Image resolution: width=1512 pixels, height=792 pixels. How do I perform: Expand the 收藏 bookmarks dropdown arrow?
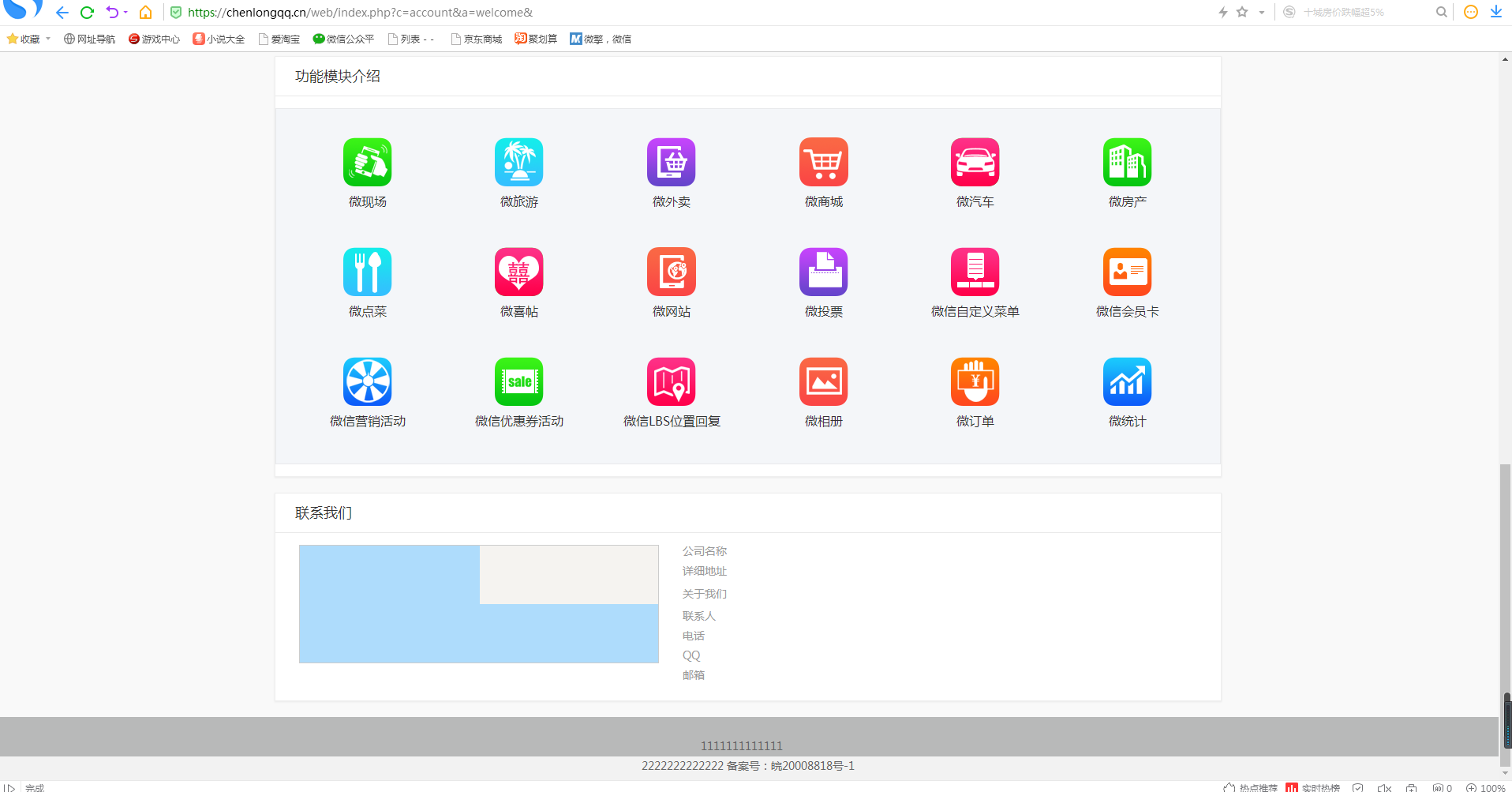coord(48,39)
